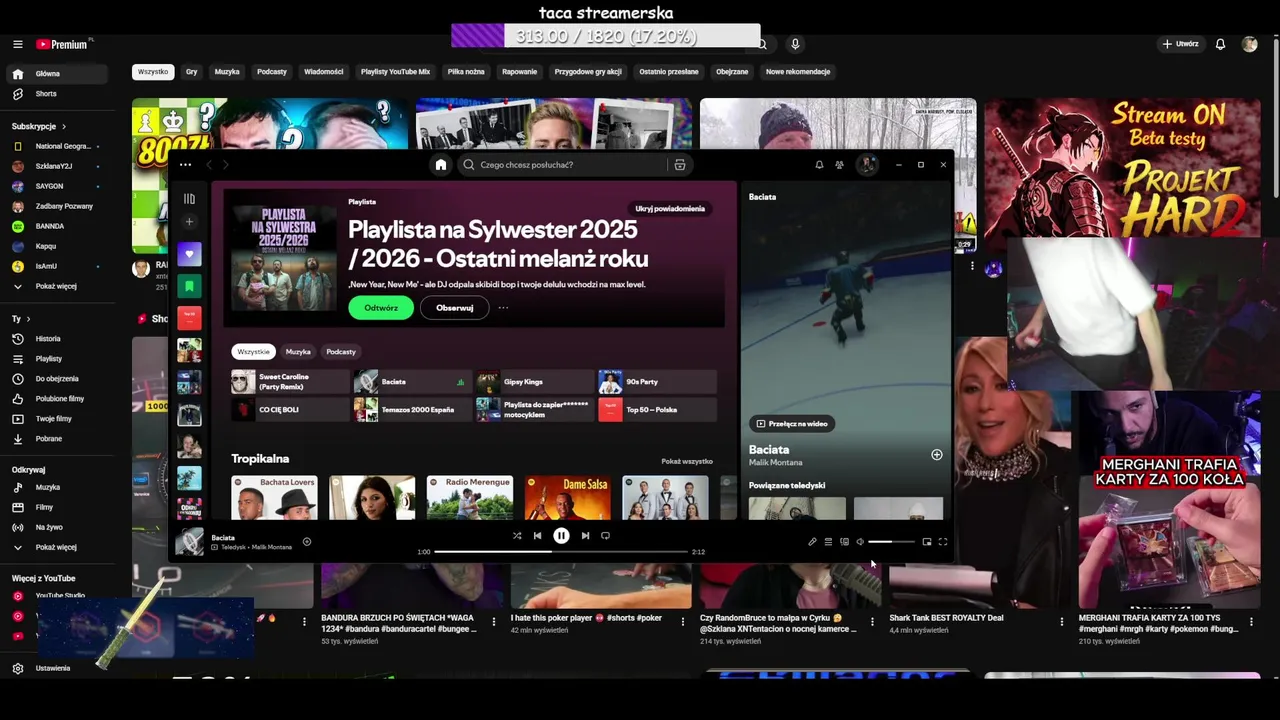Screen dimensions: 1280x720
Task: Select the Podcasty chip on YouTube
Action: tap(272, 72)
